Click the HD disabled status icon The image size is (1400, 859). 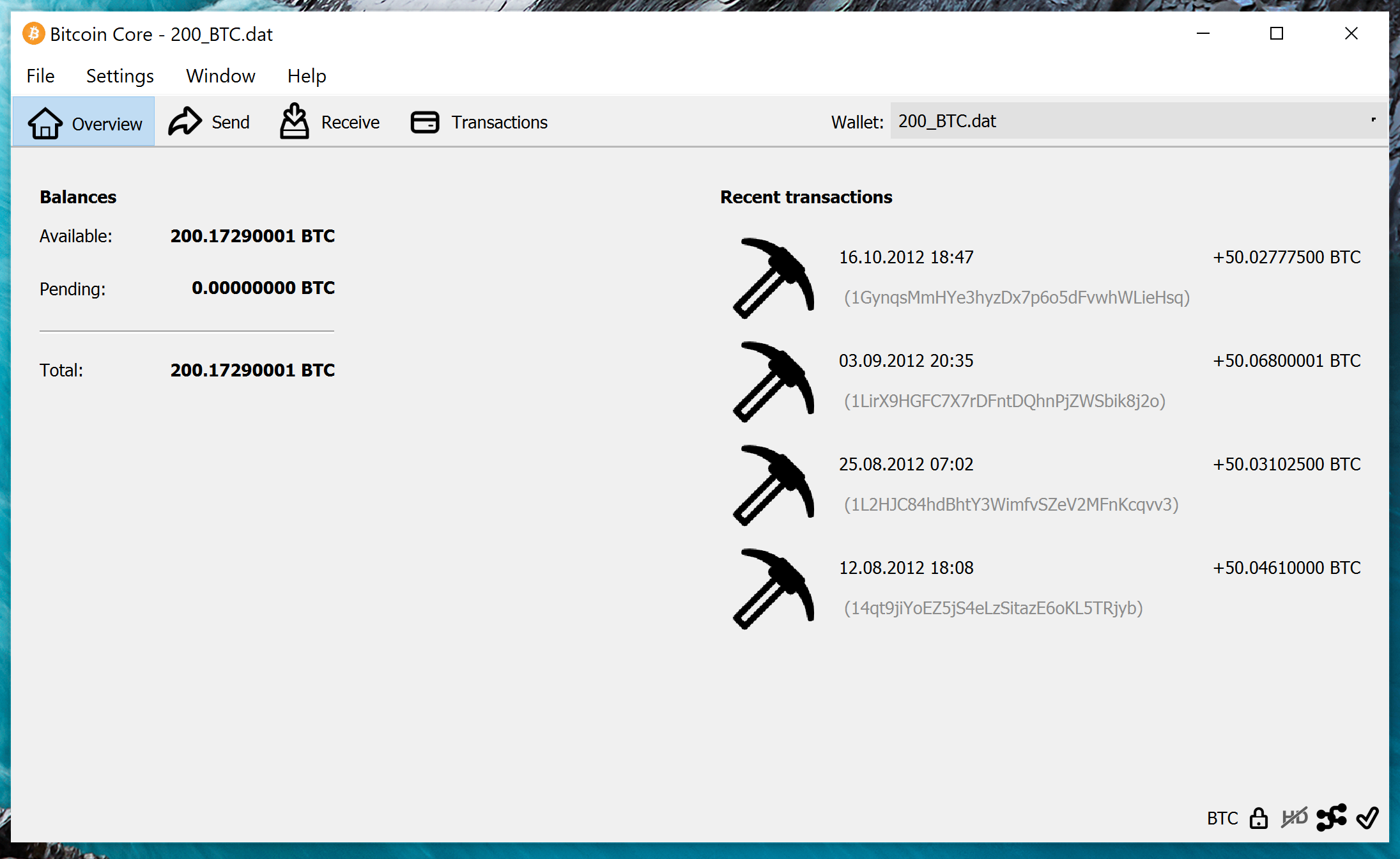point(1294,817)
